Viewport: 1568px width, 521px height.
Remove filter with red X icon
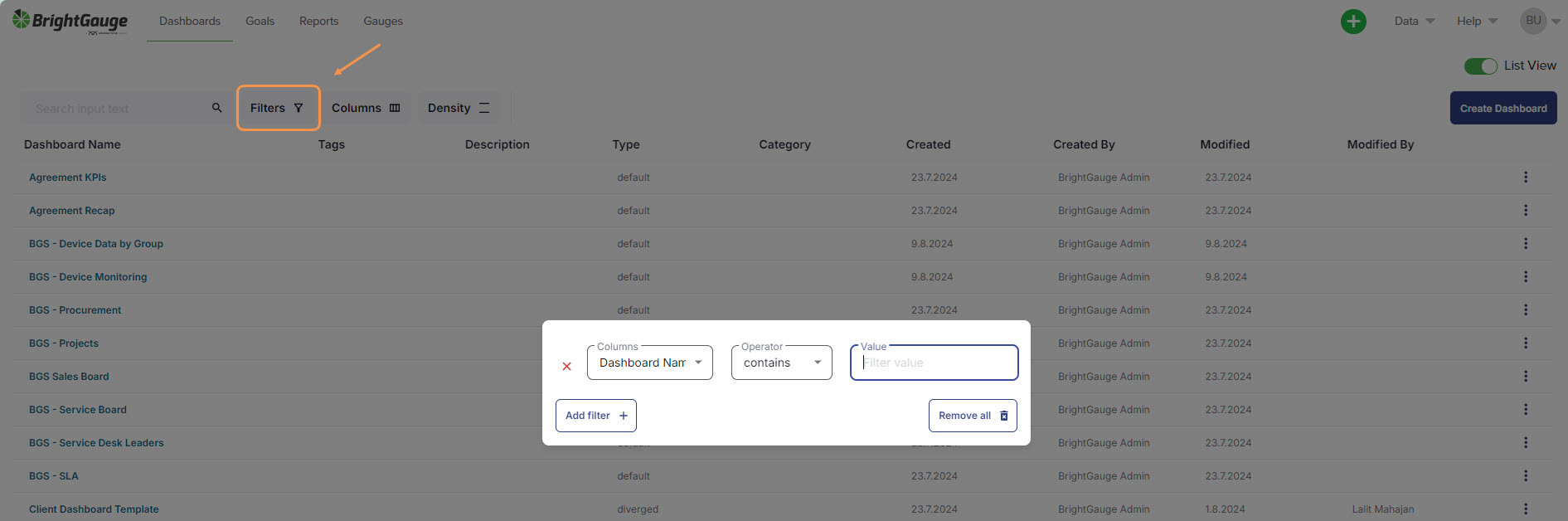coord(567,366)
